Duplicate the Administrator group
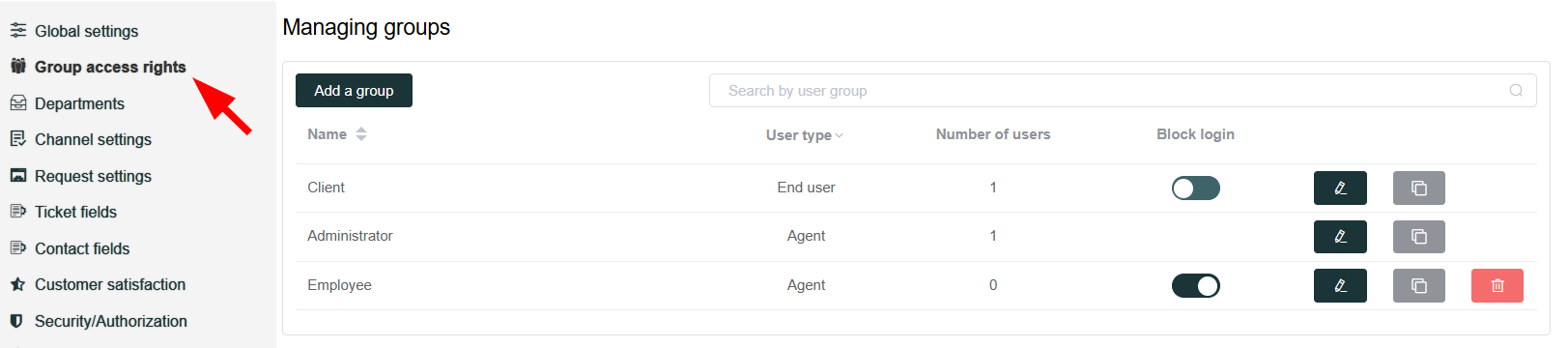 [1418, 236]
